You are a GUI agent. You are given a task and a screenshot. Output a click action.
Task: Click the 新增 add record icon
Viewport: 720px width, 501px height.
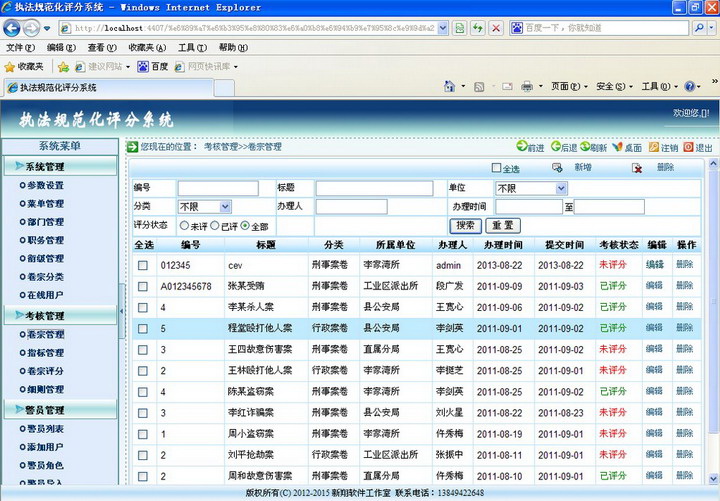[x=557, y=168]
